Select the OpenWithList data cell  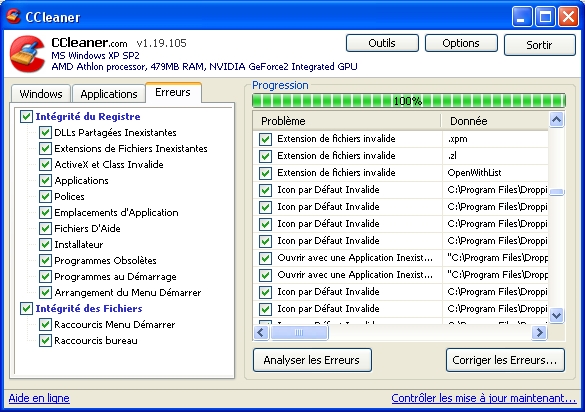click(x=495, y=173)
